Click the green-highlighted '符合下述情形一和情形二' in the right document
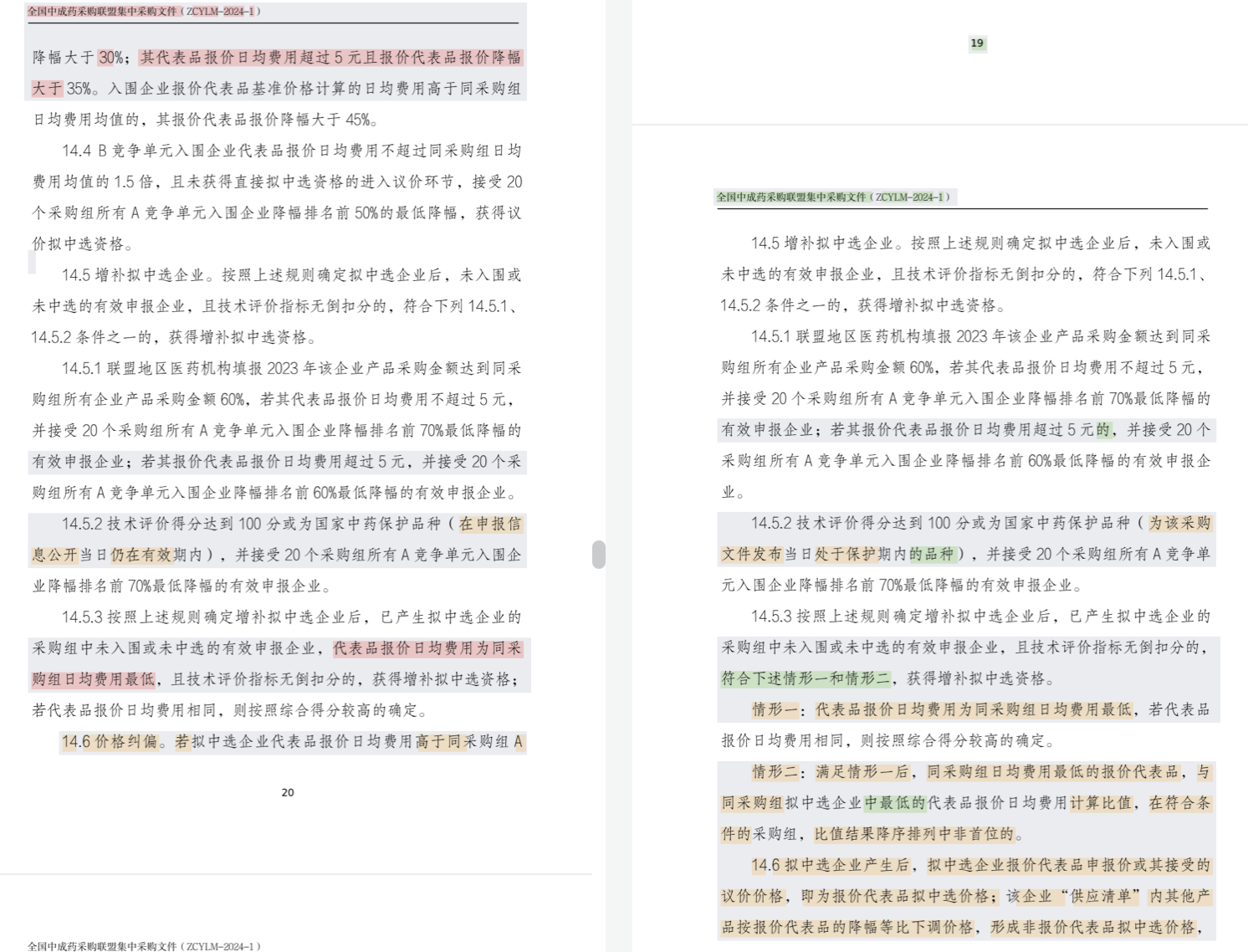Image resolution: width=1248 pixels, height=952 pixels. tap(806, 678)
